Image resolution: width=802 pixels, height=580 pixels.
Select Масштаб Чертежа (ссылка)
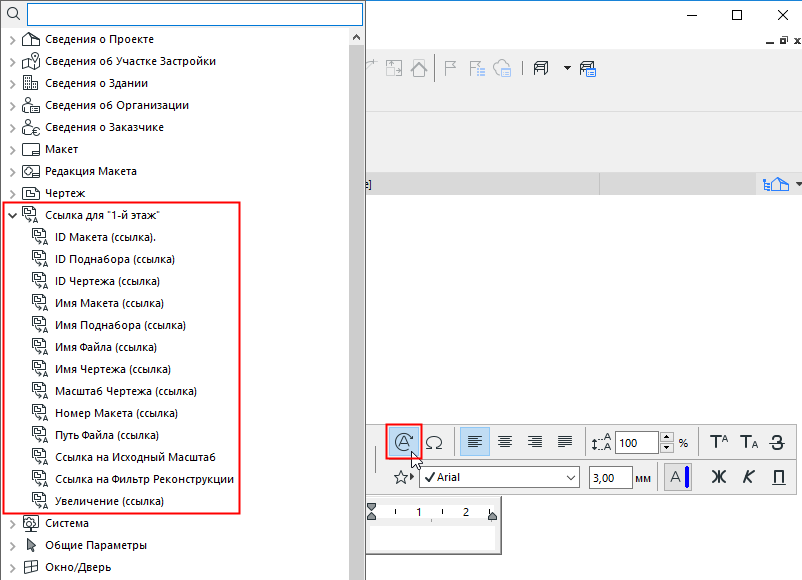point(126,391)
